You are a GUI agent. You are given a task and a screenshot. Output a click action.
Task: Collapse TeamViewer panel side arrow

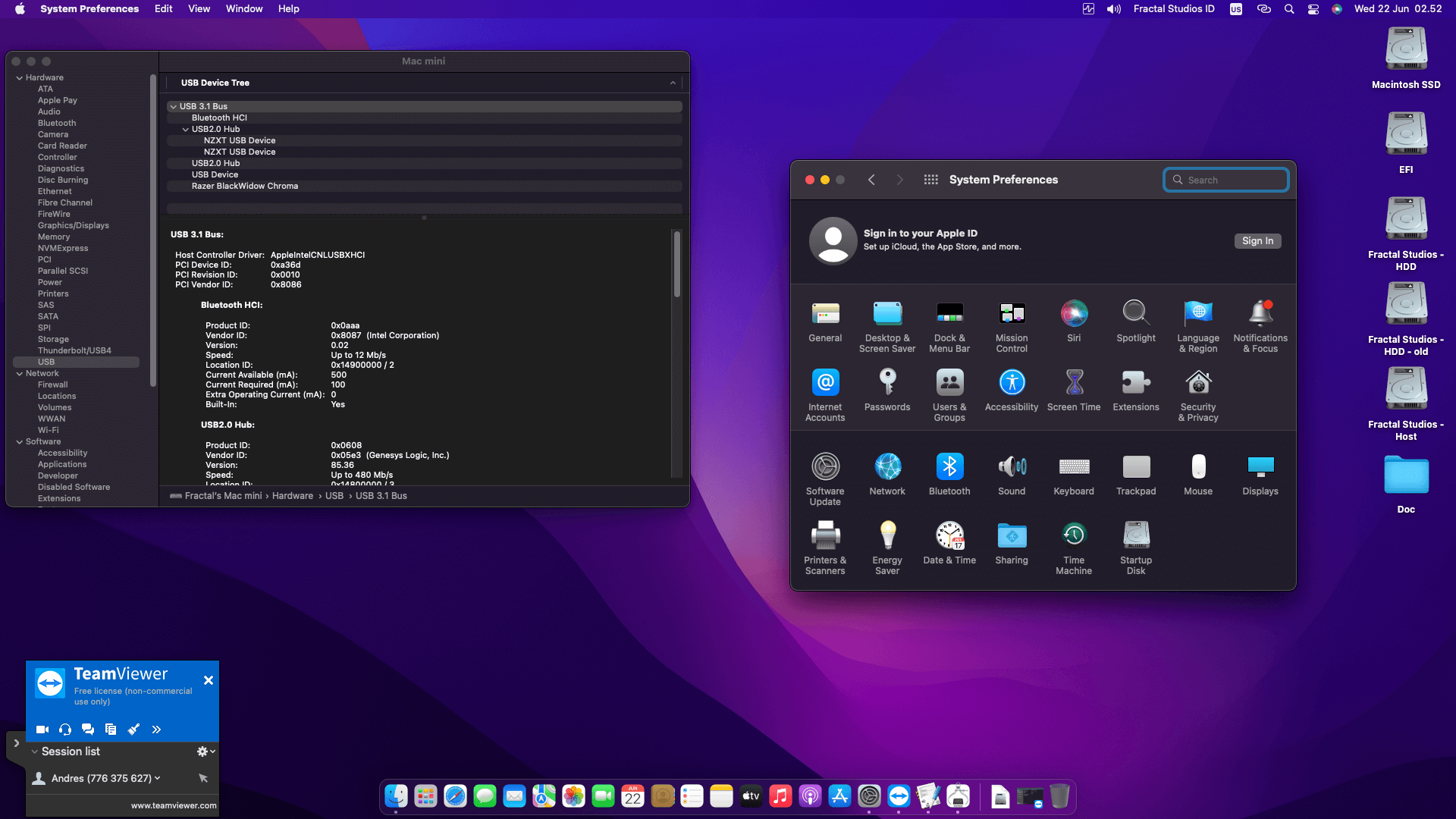[x=16, y=744]
